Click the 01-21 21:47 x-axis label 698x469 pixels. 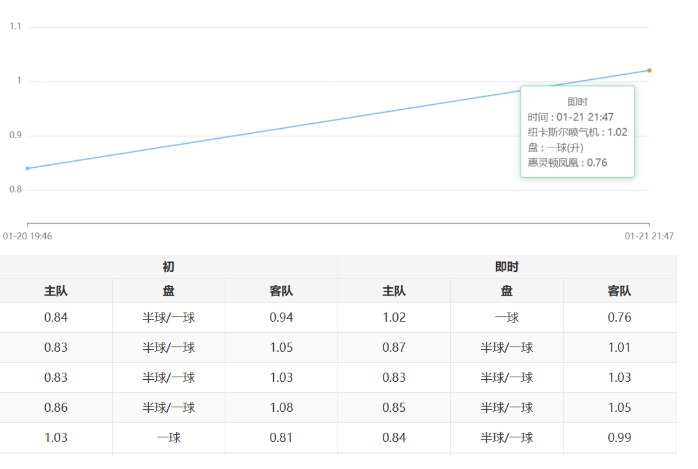coord(649,236)
